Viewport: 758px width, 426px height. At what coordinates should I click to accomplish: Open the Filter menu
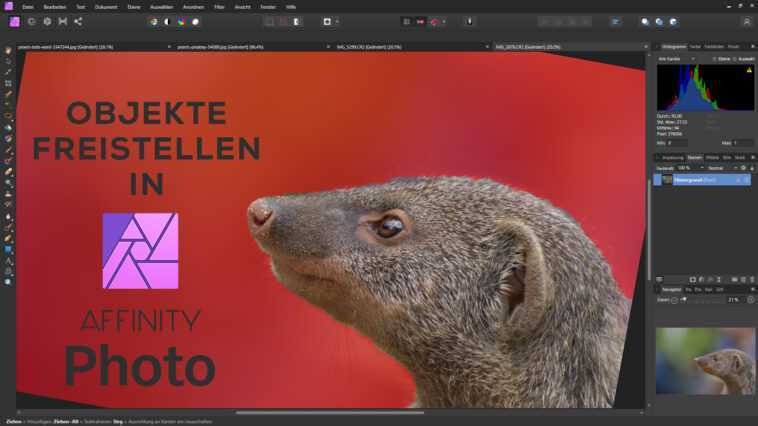pyautogui.click(x=219, y=7)
